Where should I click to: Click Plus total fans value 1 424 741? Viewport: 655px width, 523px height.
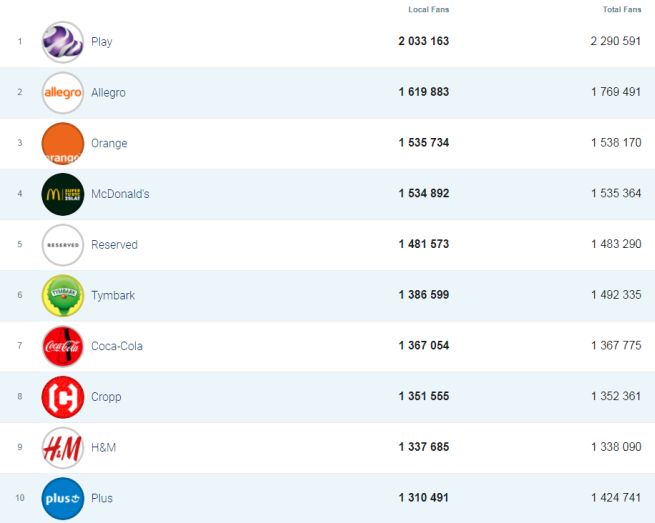(616, 499)
